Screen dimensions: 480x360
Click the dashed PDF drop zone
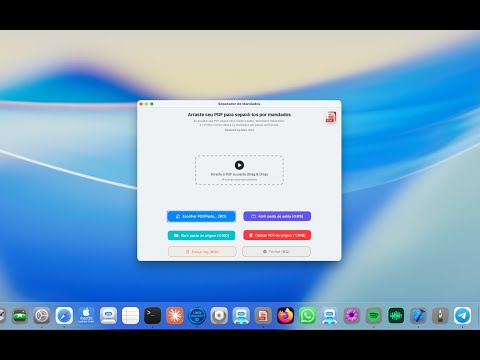pyautogui.click(x=239, y=170)
